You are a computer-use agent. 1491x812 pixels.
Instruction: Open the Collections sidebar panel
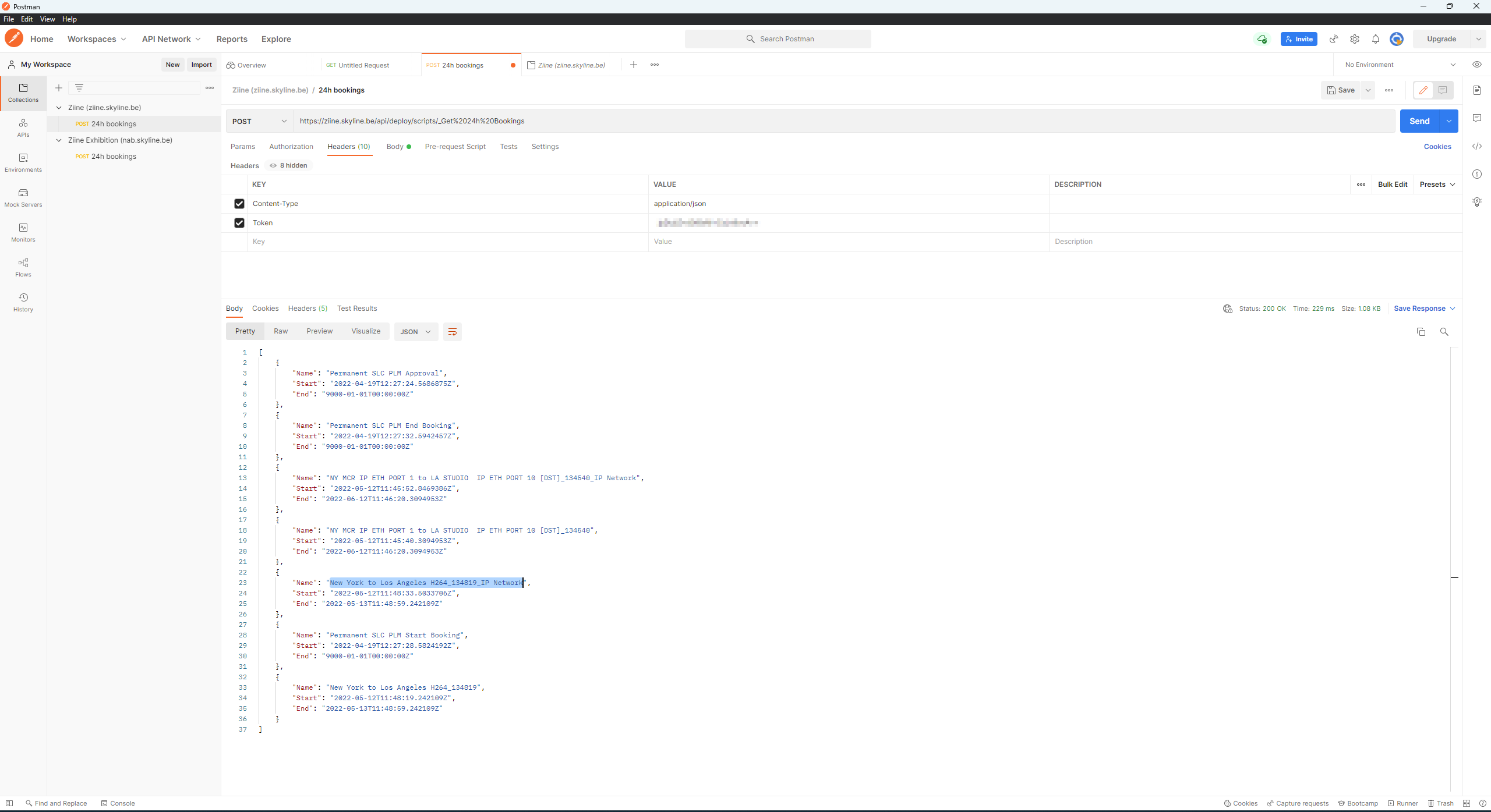[x=23, y=93]
